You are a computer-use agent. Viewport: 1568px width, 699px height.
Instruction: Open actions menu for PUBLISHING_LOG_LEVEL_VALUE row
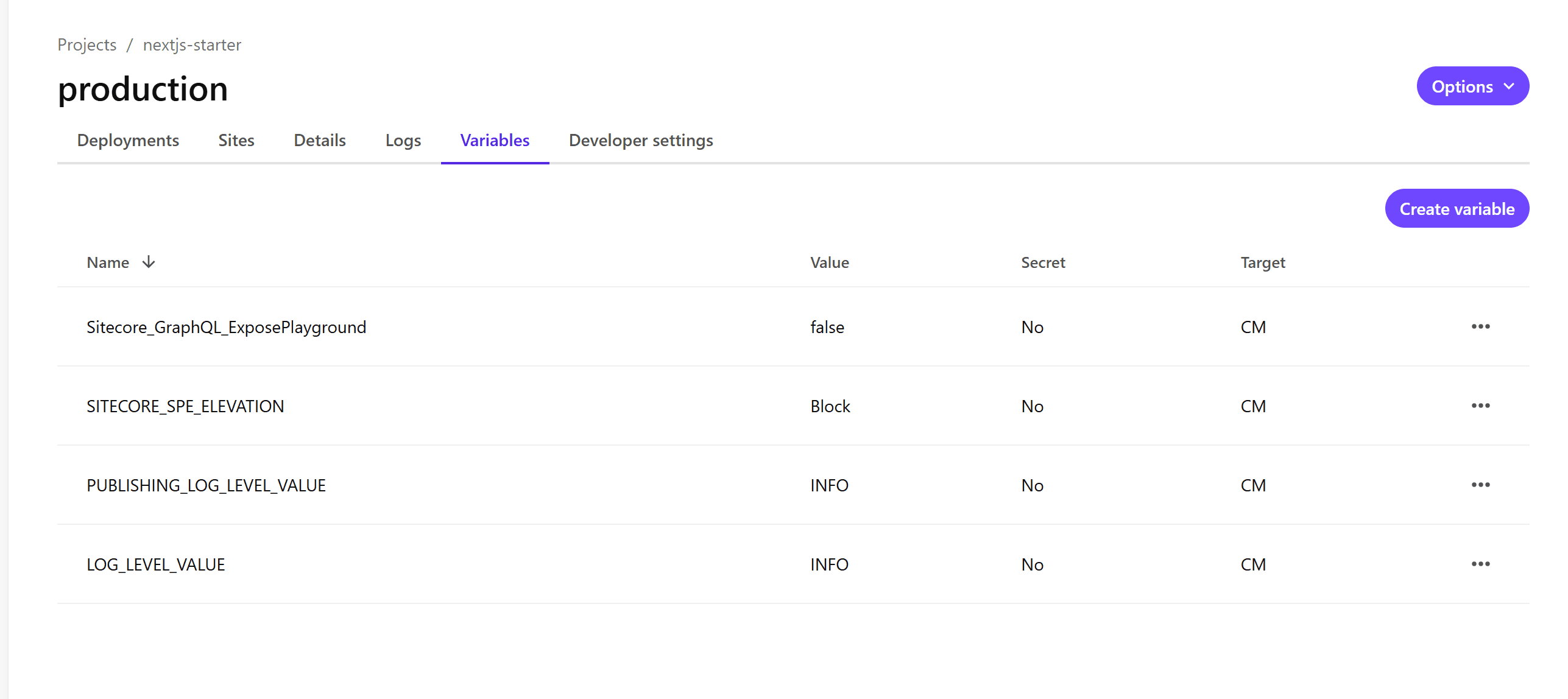1480,485
